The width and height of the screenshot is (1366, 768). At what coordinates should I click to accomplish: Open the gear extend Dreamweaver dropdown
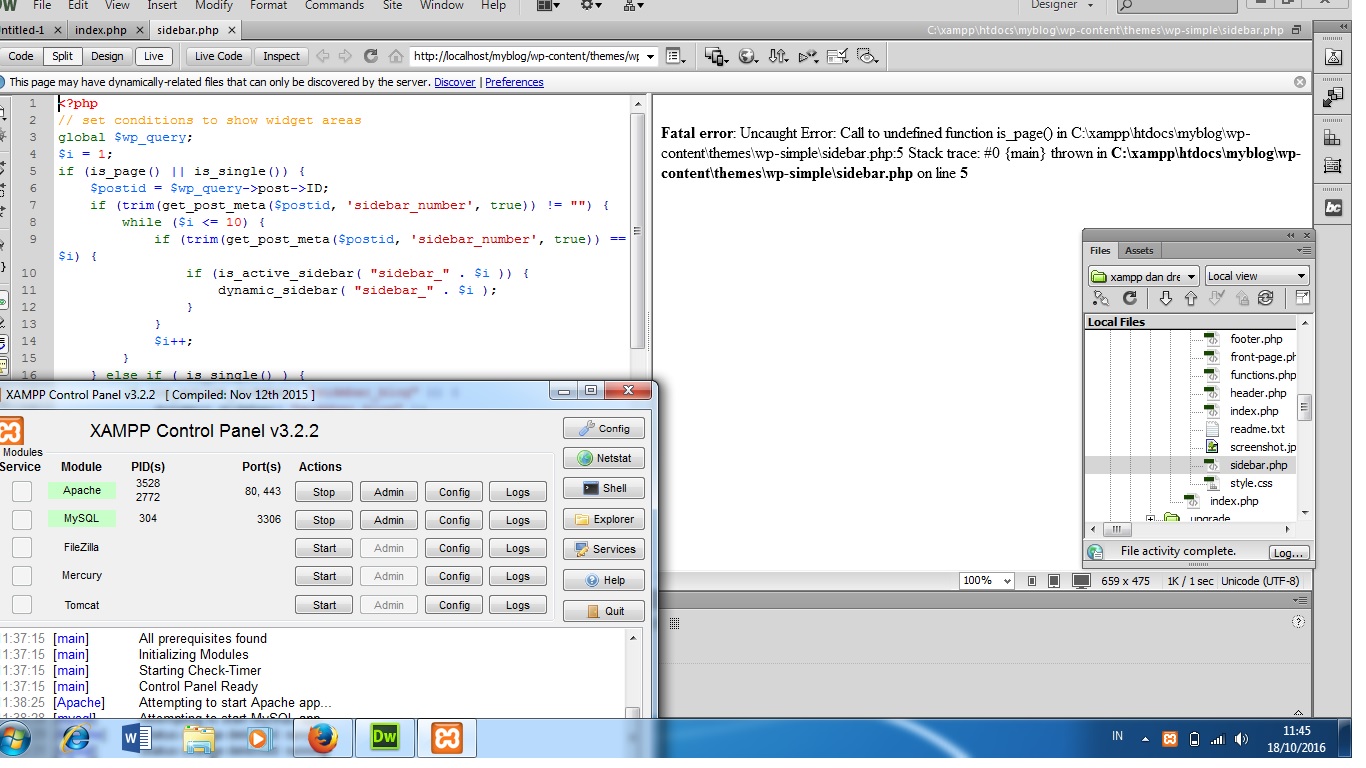[x=592, y=5]
